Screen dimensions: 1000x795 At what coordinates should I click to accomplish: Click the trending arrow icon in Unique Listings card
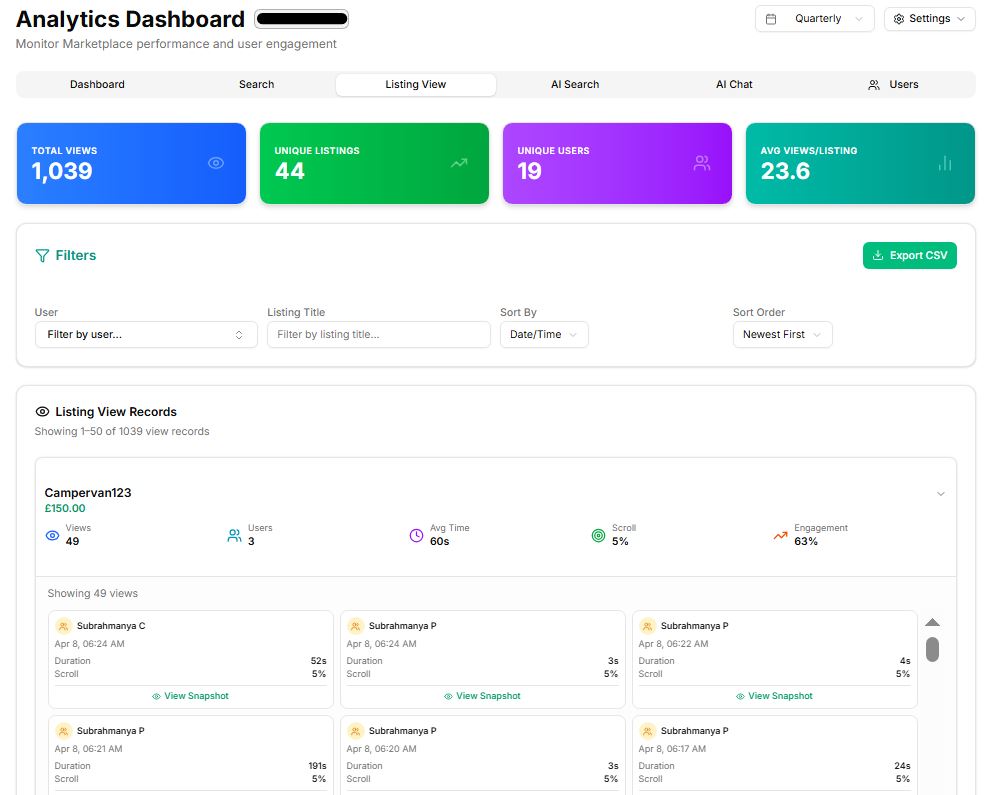click(x=459, y=163)
